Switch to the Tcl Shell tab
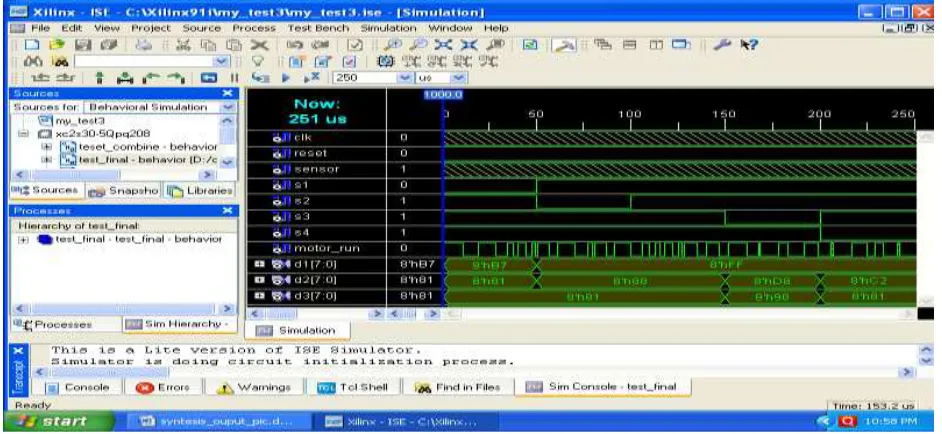This screenshot has width=942, height=434. (x=352, y=388)
